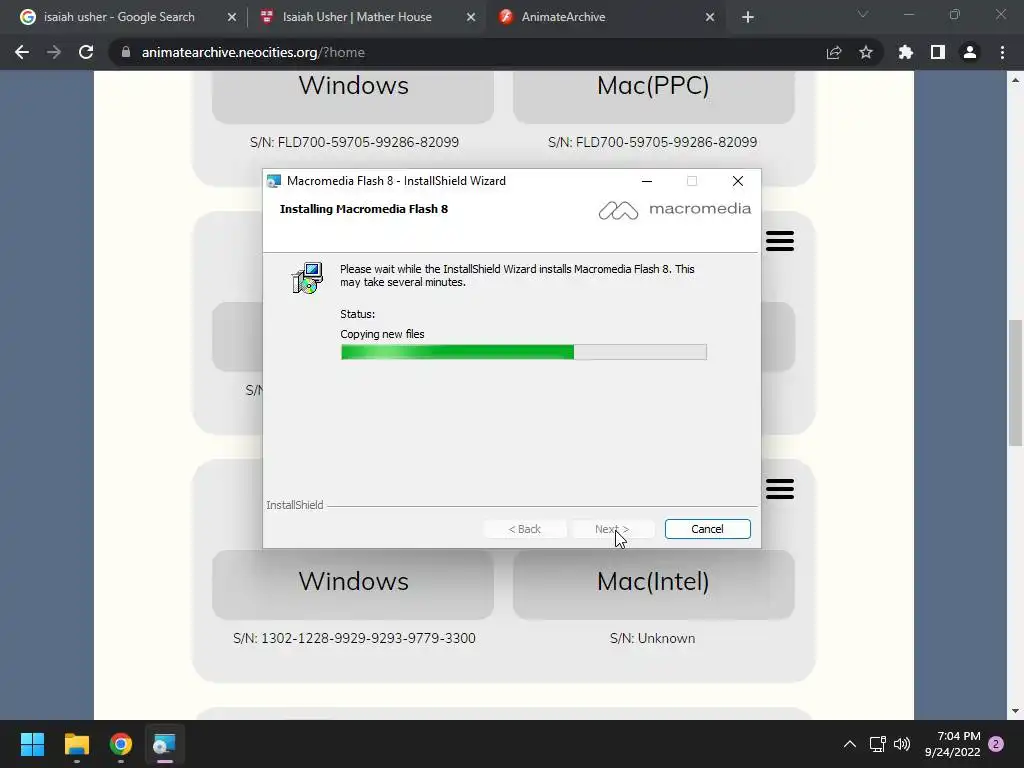The width and height of the screenshot is (1024, 768).
Task: Click S/N: Unknown text
Action: tap(652, 638)
